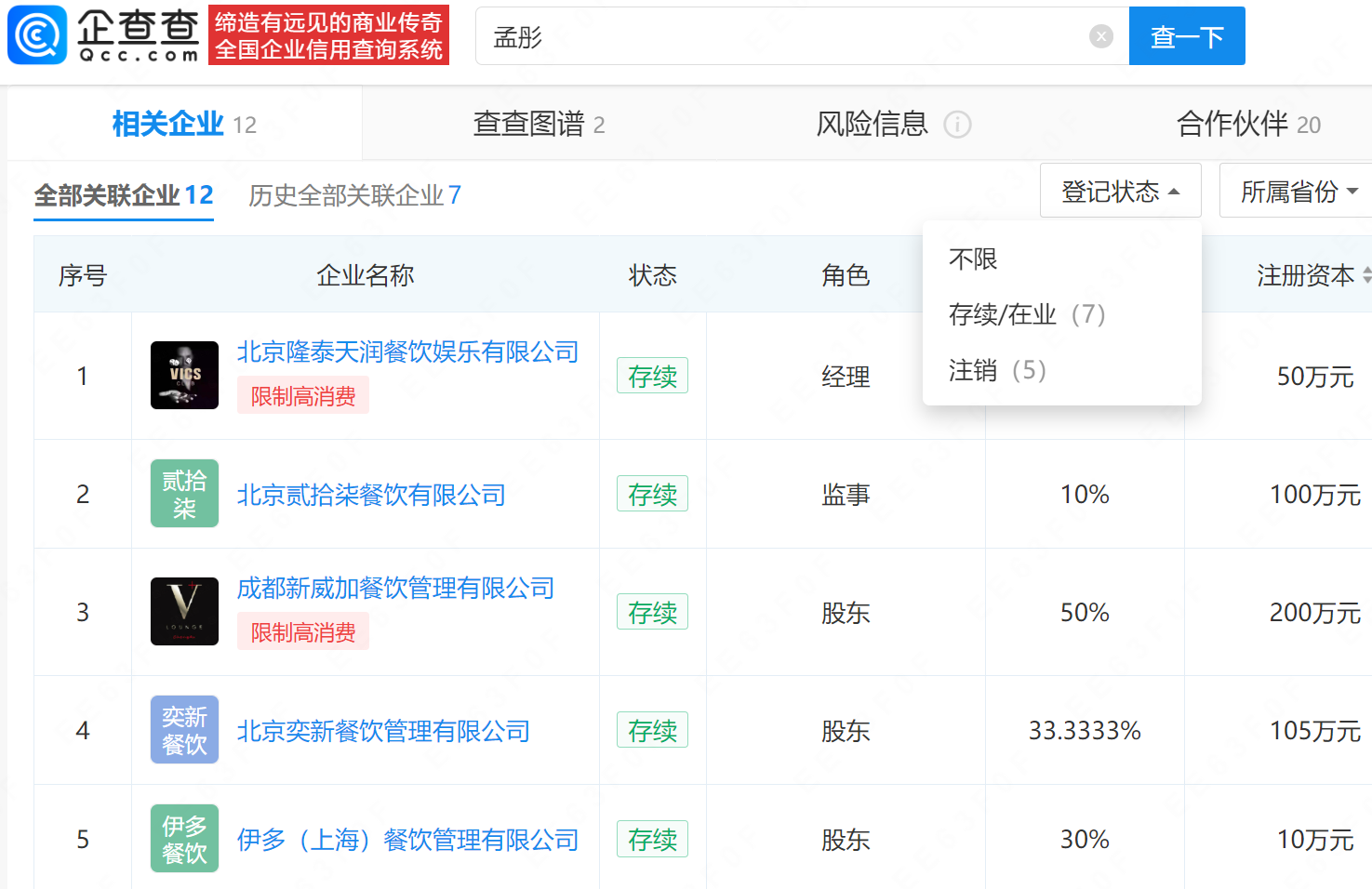
Task: Open 北京奕新餐饮管理有限公司 company link
Action: [x=383, y=731]
